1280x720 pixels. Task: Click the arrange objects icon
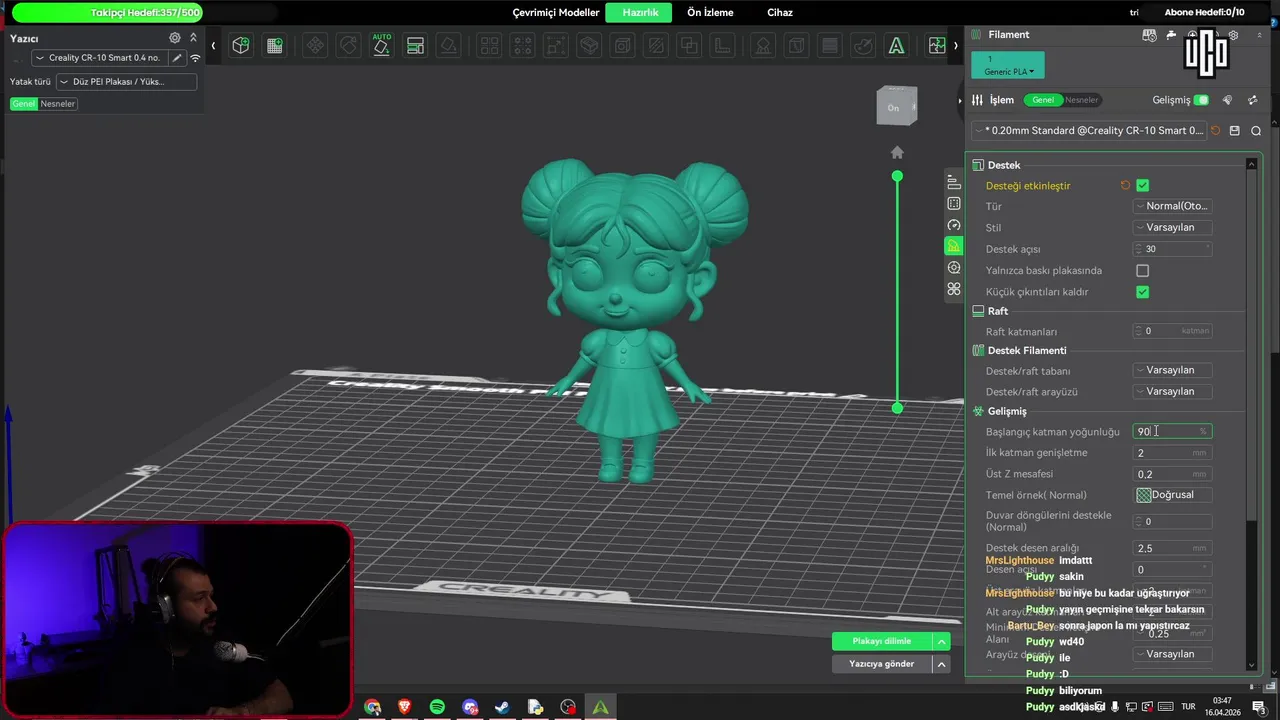[x=415, y=45]
